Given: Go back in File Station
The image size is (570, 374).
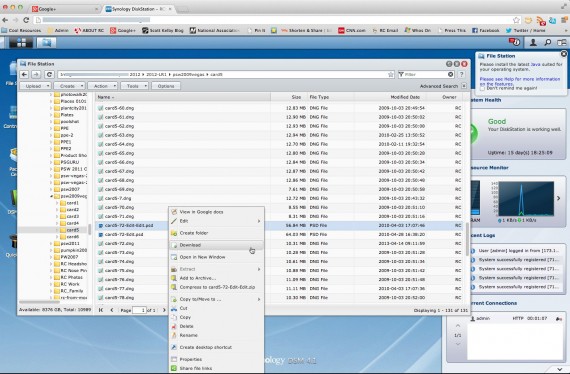Looking at the screenshot, I should 24,75.
